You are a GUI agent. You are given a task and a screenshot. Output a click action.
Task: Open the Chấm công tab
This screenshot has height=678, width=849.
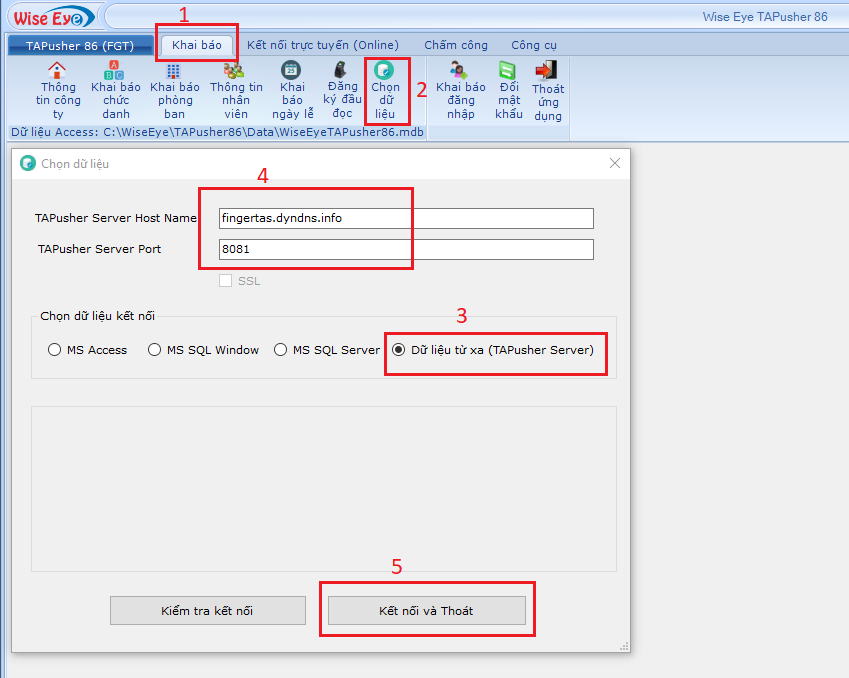pyautogui.click(x=456, y=45)
